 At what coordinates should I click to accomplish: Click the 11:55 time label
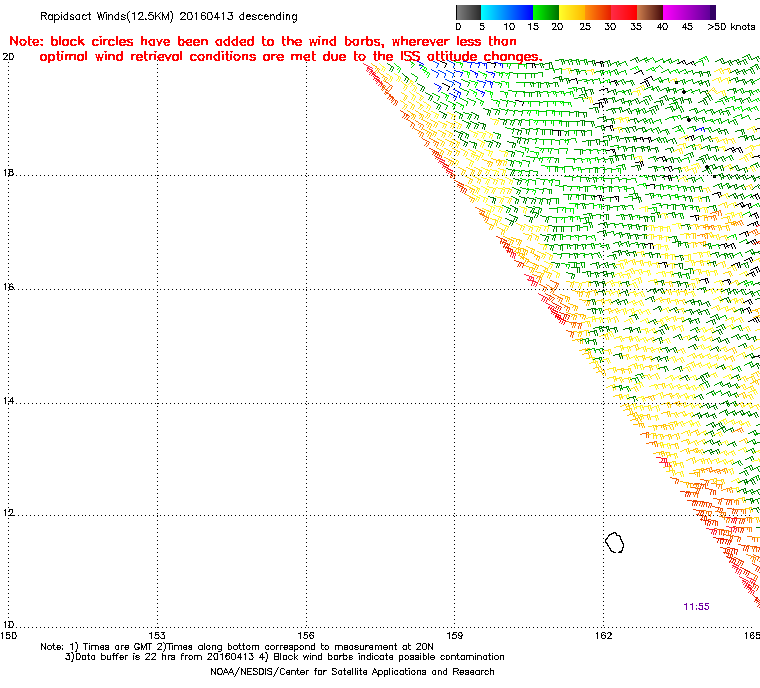click(x=697, y=607)
